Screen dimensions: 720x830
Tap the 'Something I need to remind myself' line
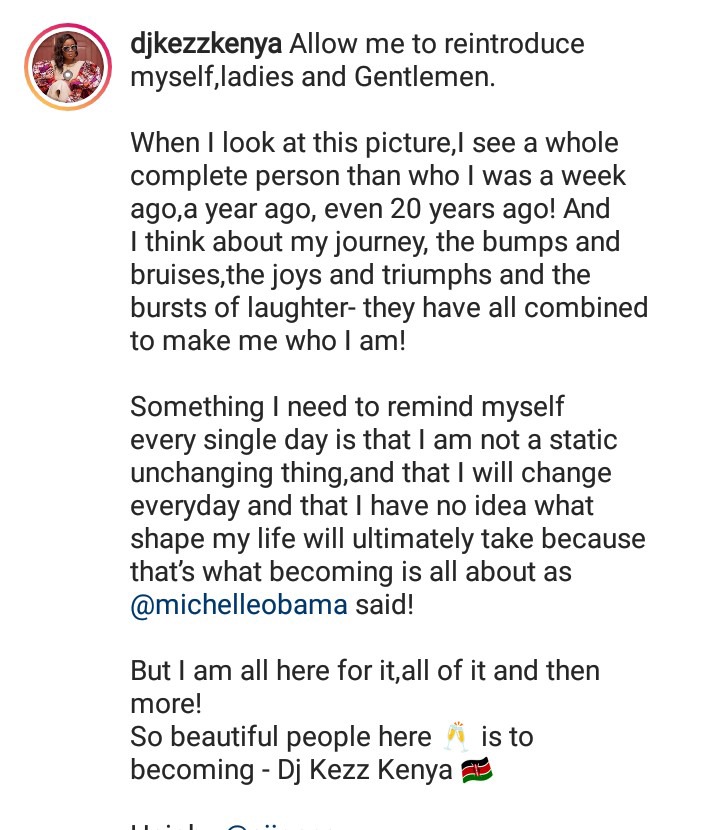pyautogui.click(x=347, y=407)
